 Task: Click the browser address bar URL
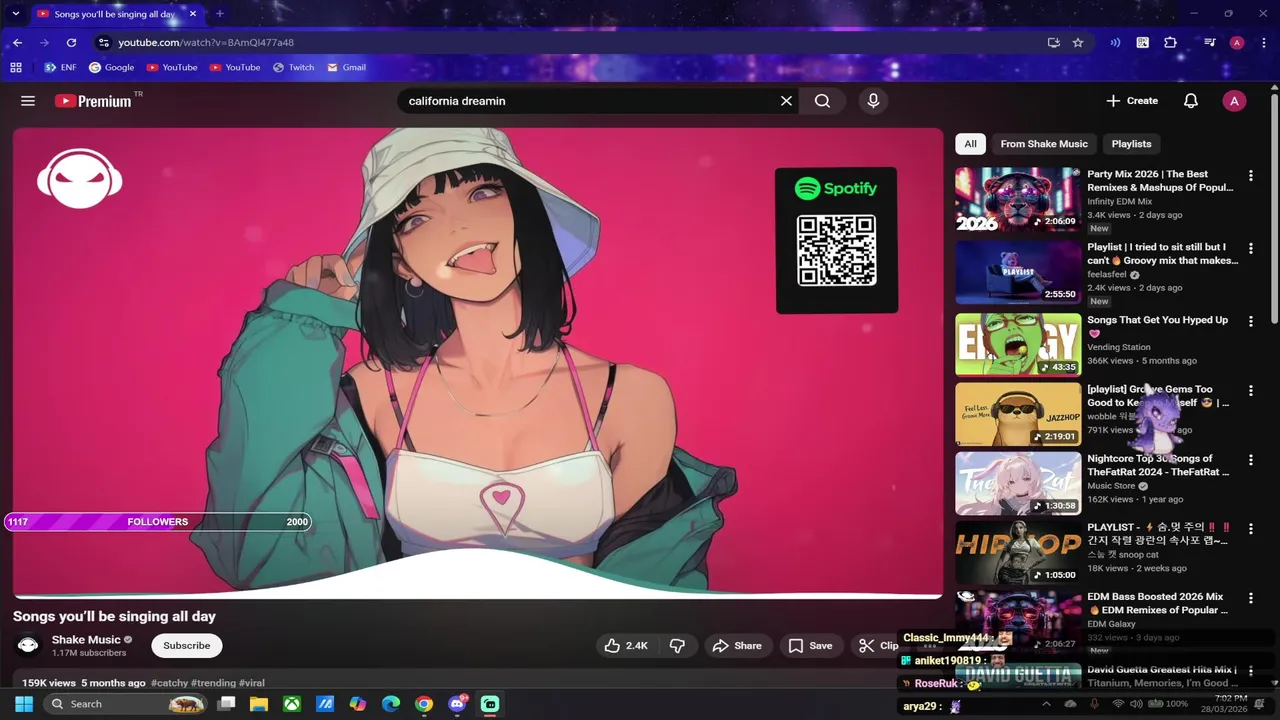pos(206,43)
